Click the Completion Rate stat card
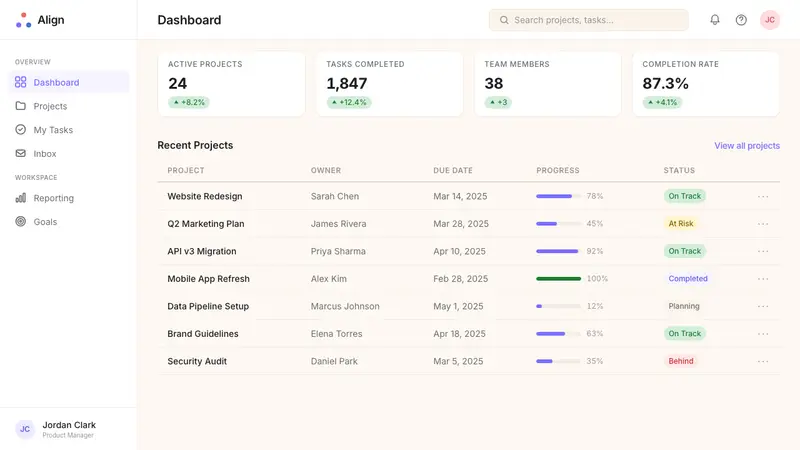 tap(706, 84)
